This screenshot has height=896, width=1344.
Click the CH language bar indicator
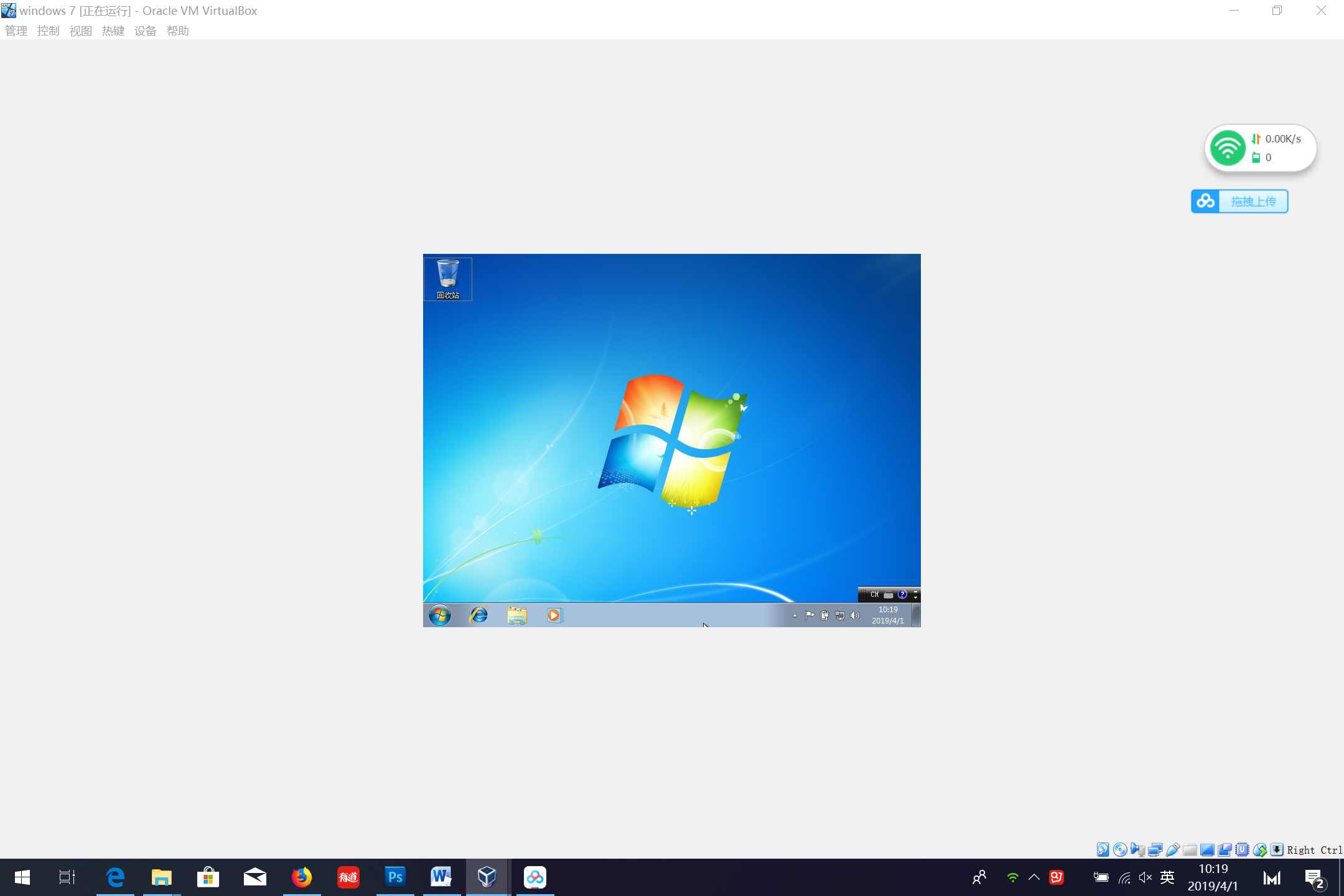(875, 595)
